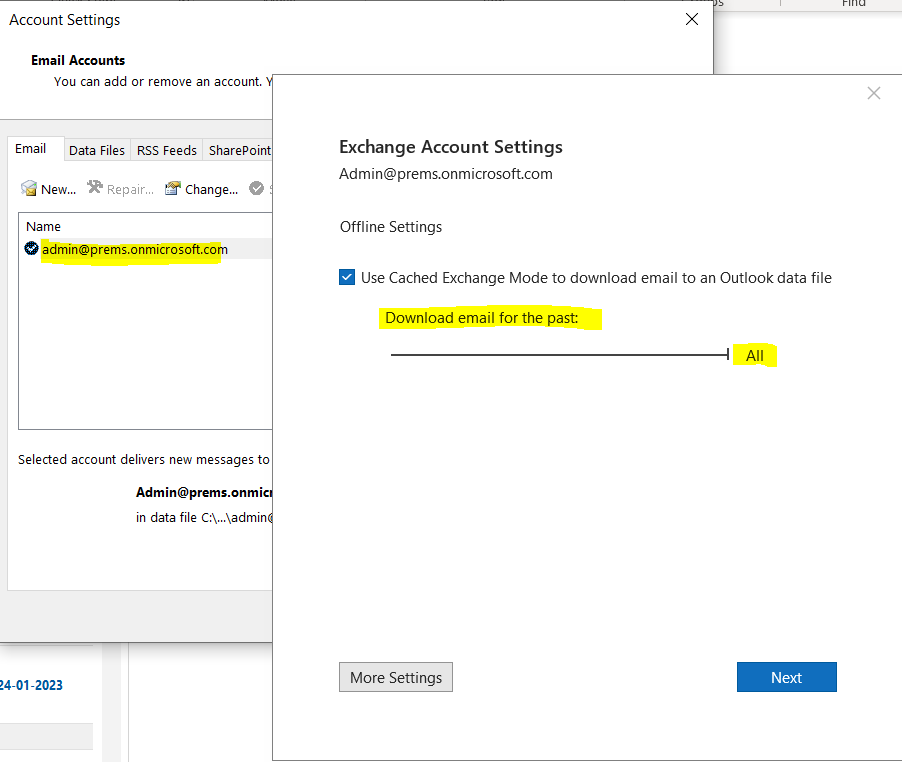Viewport: 902px width, 762px height.
Task: Click the Next button
Action: pyautogui.click(x=786, y=677)
